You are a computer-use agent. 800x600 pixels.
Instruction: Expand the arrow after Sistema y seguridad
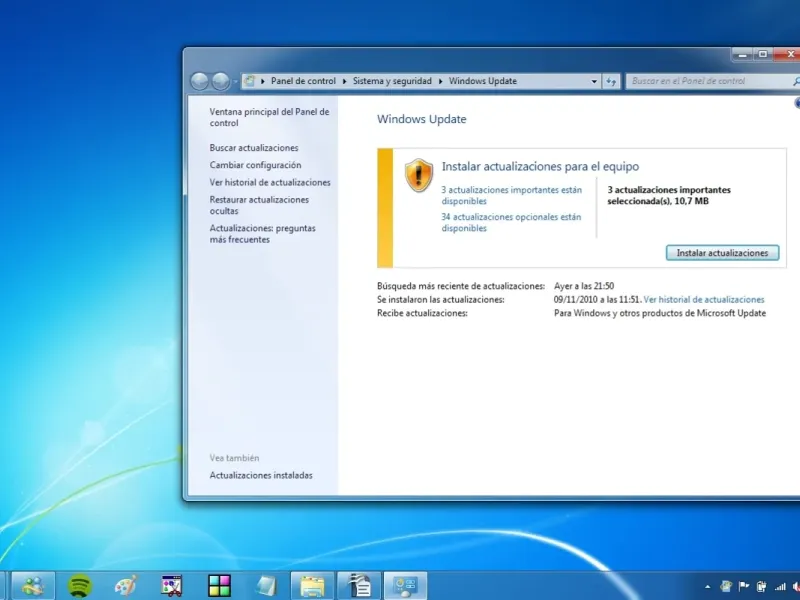[x=440, y=81]
